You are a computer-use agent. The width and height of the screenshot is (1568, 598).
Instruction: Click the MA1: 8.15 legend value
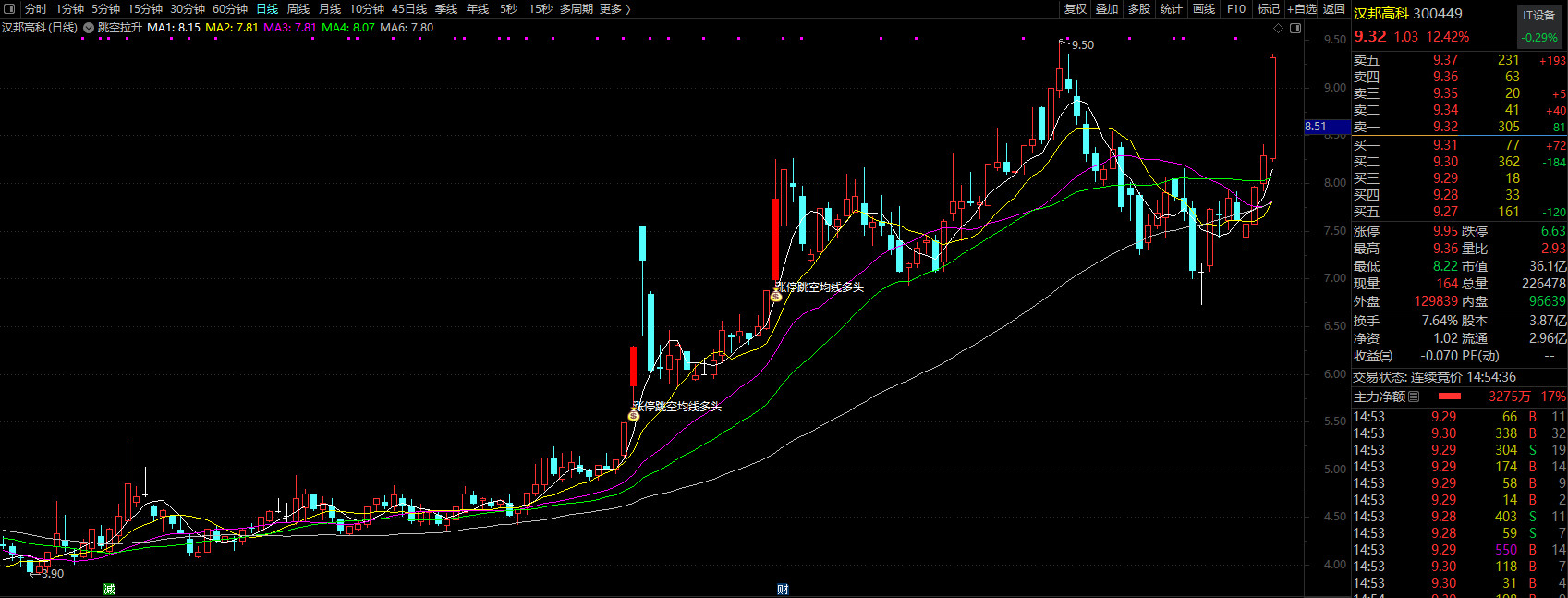coord(174,28)
